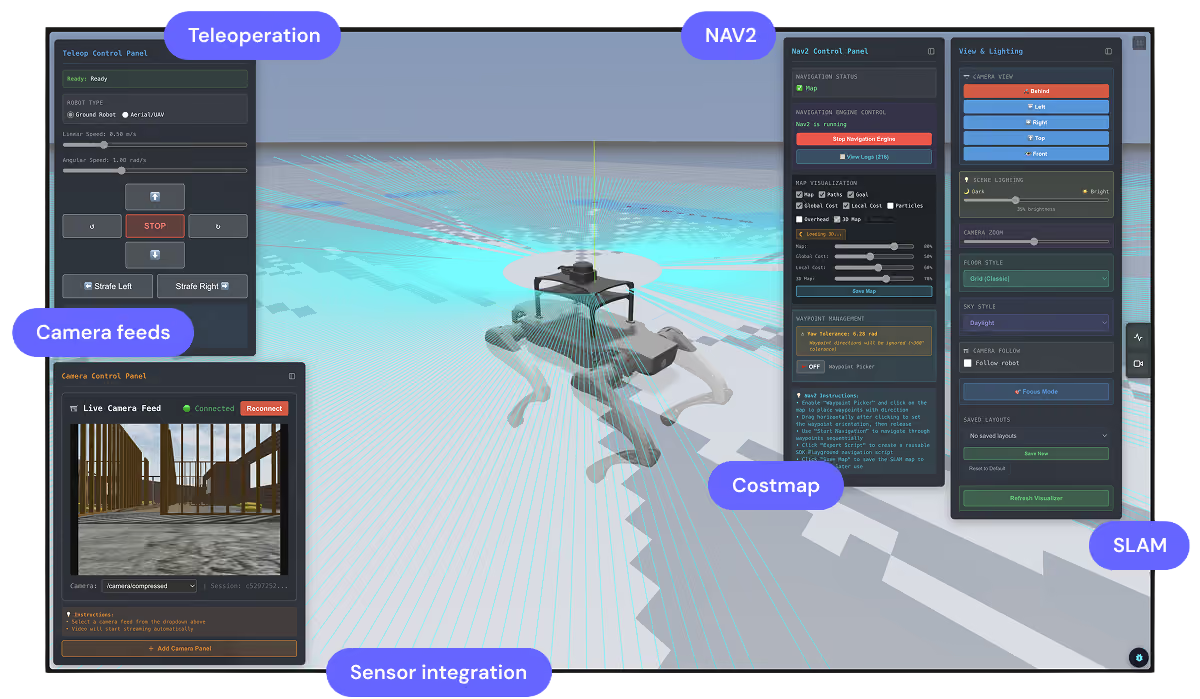
Task: Open the /camera/compressed camera dropdown
Action: pyautogui.click(x=148, y=586)
